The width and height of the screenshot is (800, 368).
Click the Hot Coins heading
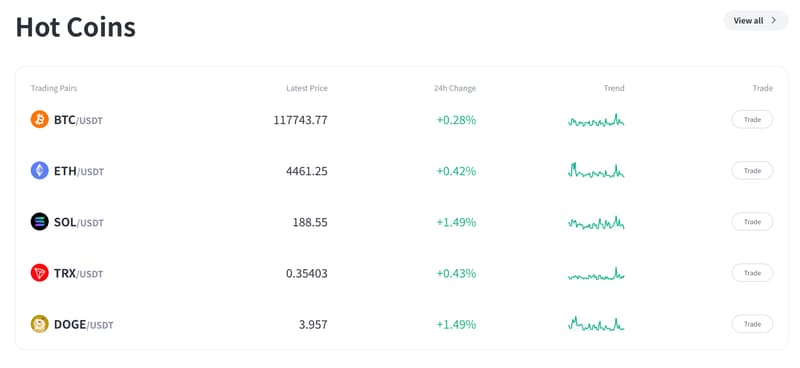(76, 27)
